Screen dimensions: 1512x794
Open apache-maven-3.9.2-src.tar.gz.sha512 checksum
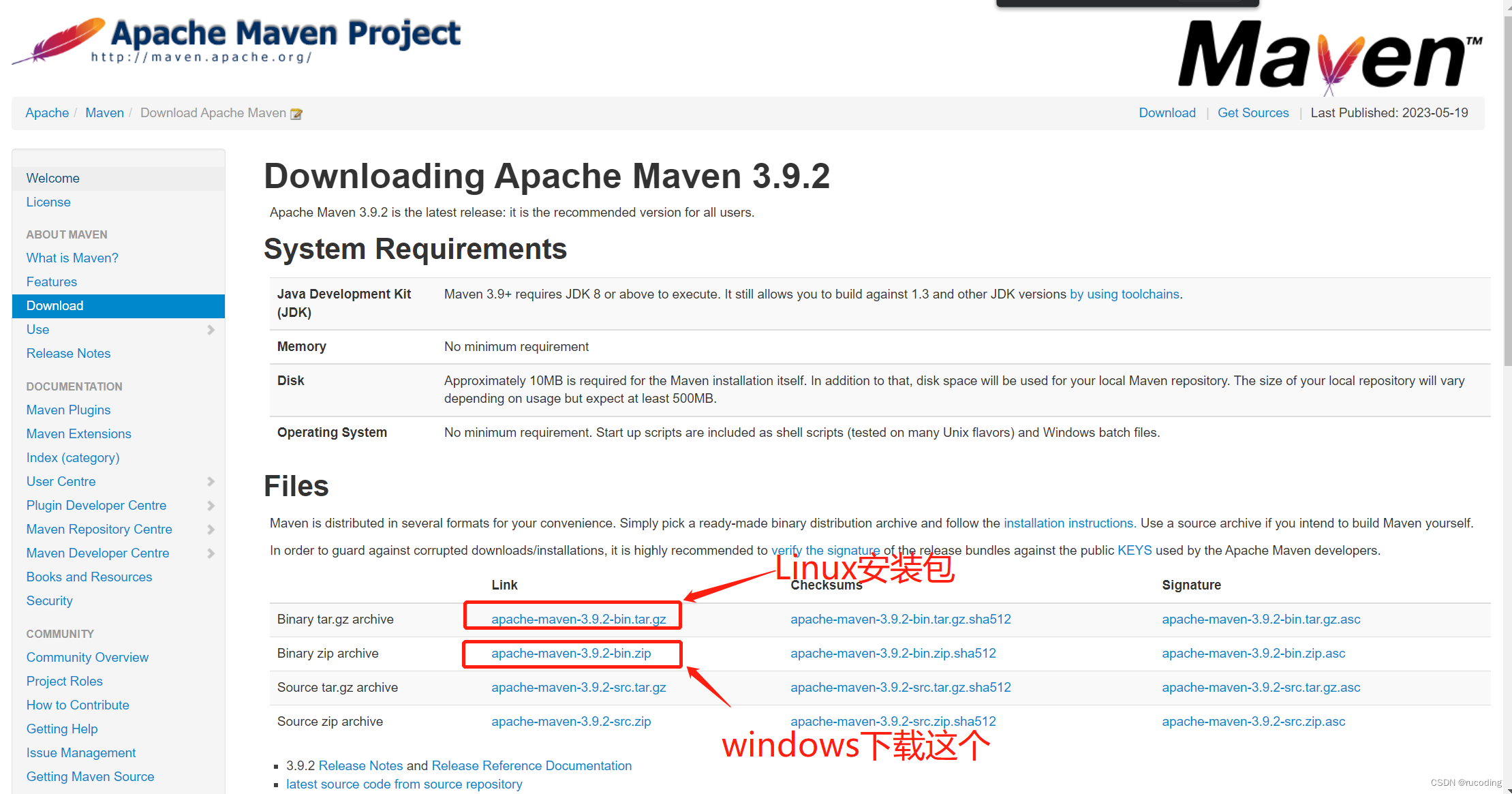901,688
